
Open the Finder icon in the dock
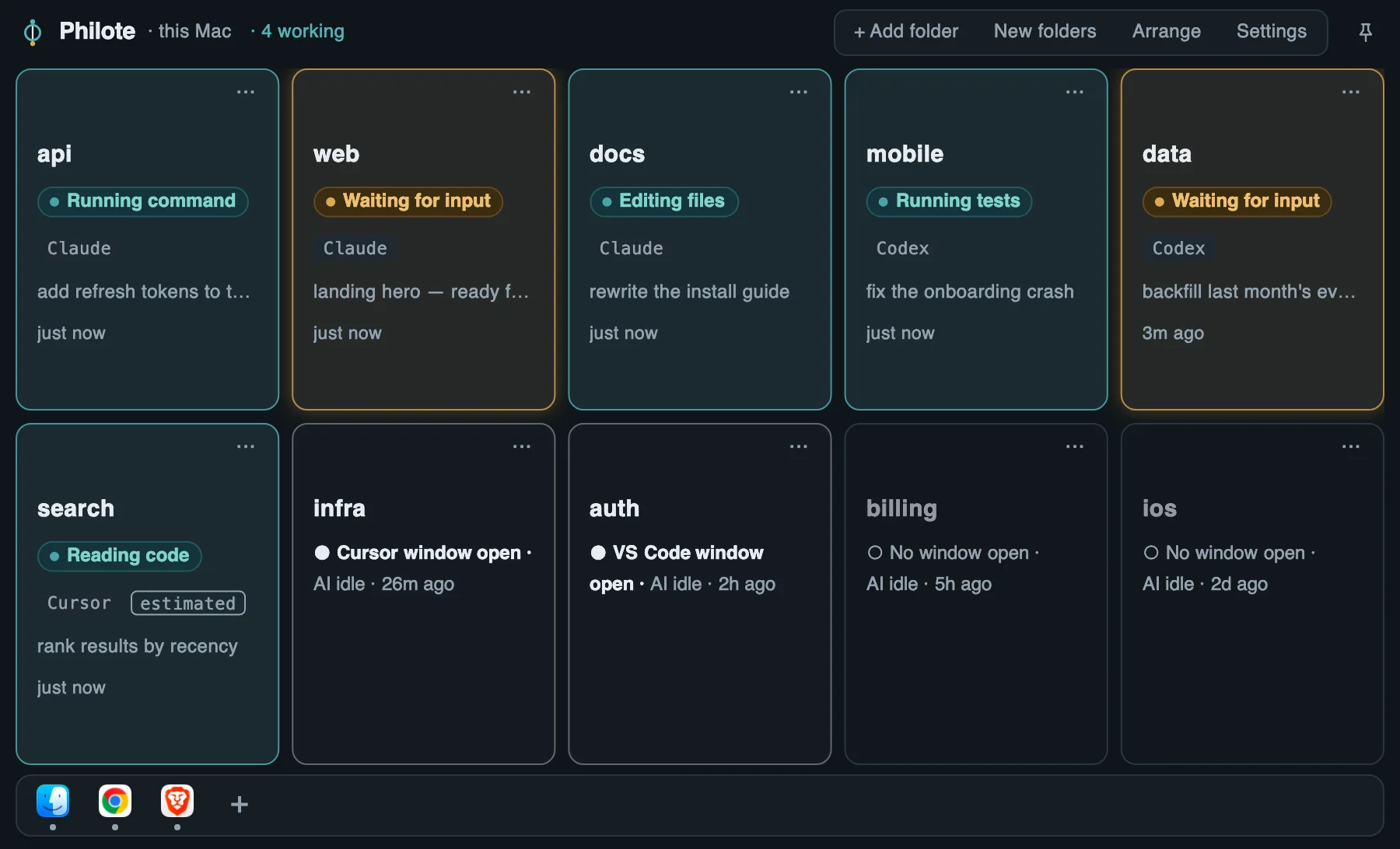tap(53, 801)
